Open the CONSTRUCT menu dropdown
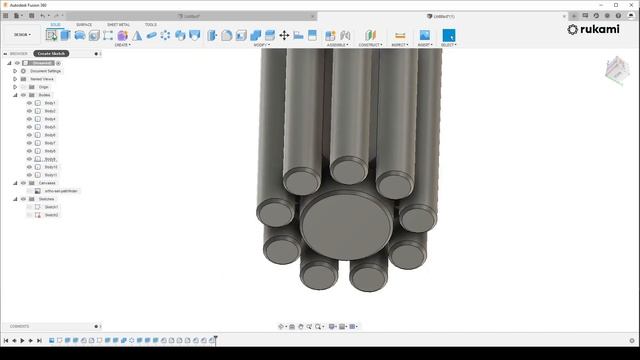640x360 pixels. pyautogui.click(x=370, y=45)
